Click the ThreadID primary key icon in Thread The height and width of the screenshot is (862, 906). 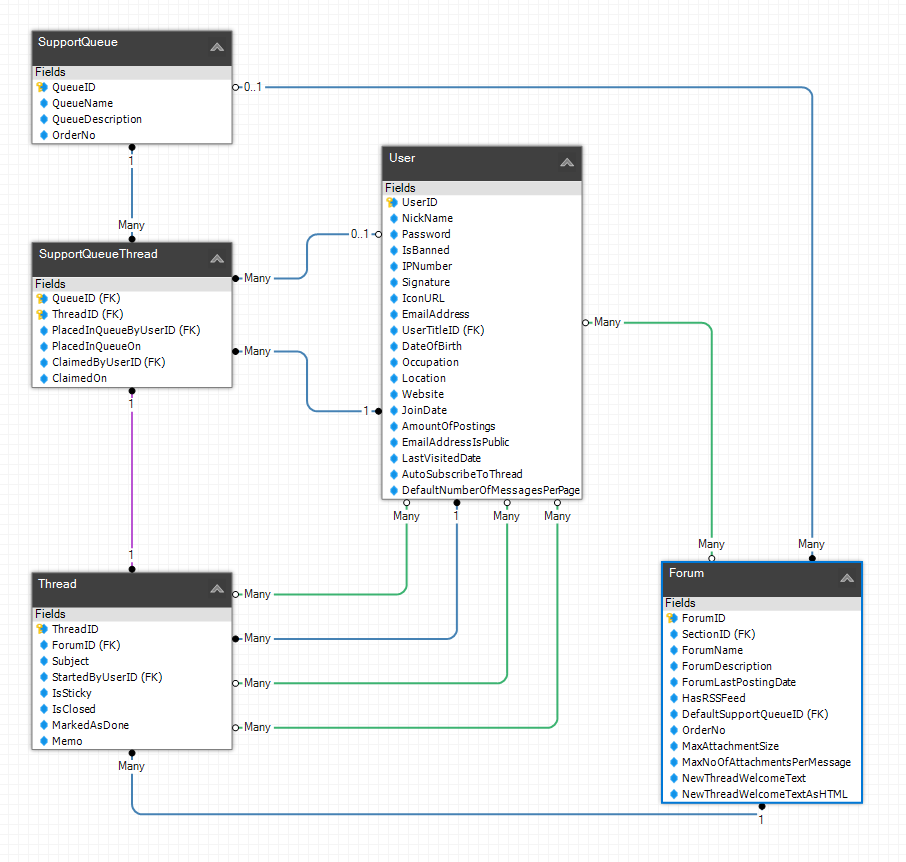pos(42,629)
